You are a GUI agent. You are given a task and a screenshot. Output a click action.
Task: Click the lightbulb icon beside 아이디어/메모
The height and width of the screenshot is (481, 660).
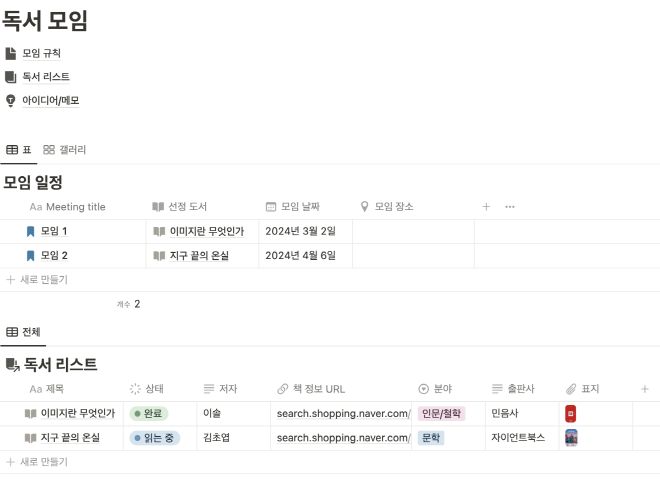tap(11, 101)
